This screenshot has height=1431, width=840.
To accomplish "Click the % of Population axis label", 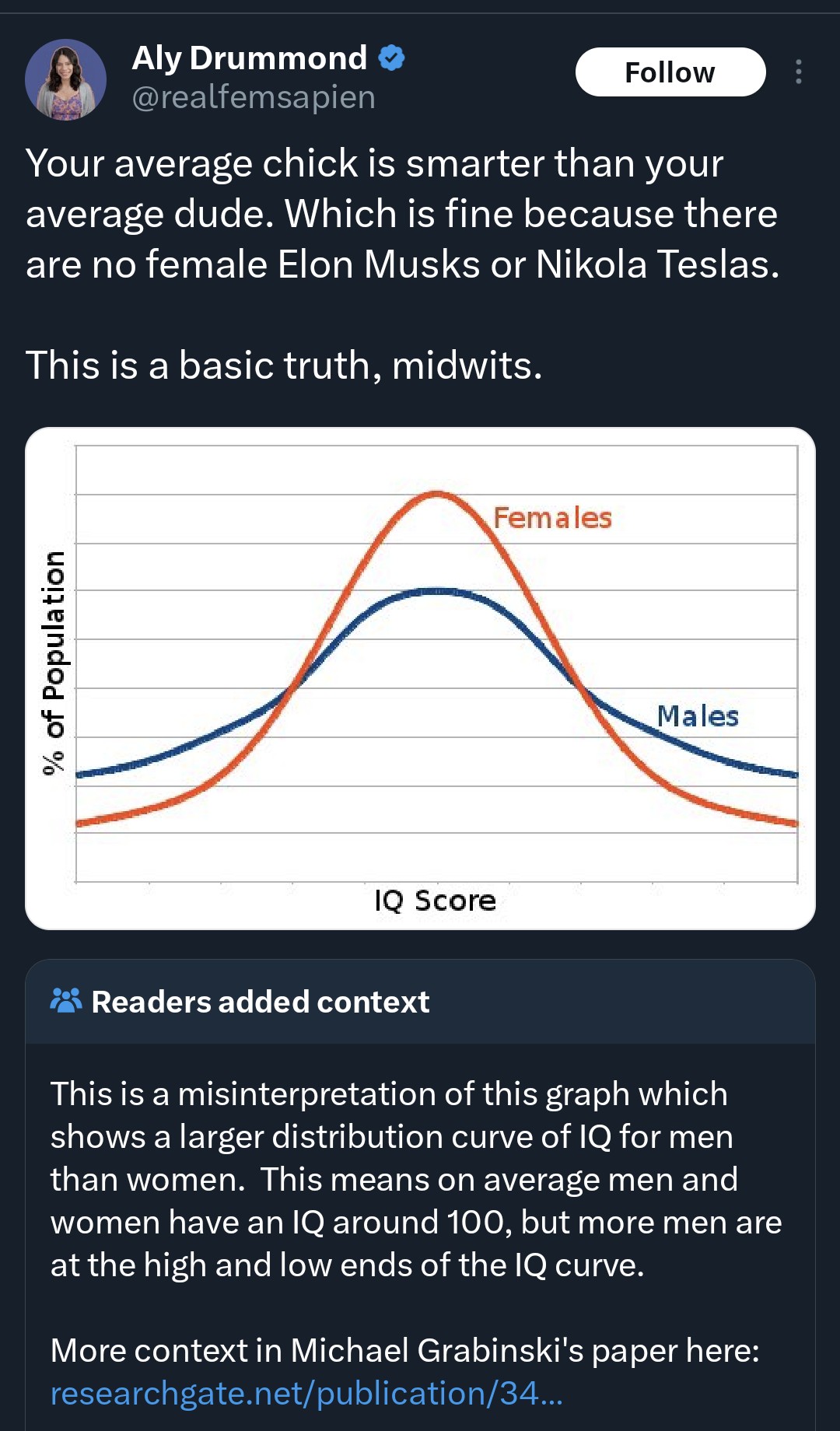I will pos(54,663).
